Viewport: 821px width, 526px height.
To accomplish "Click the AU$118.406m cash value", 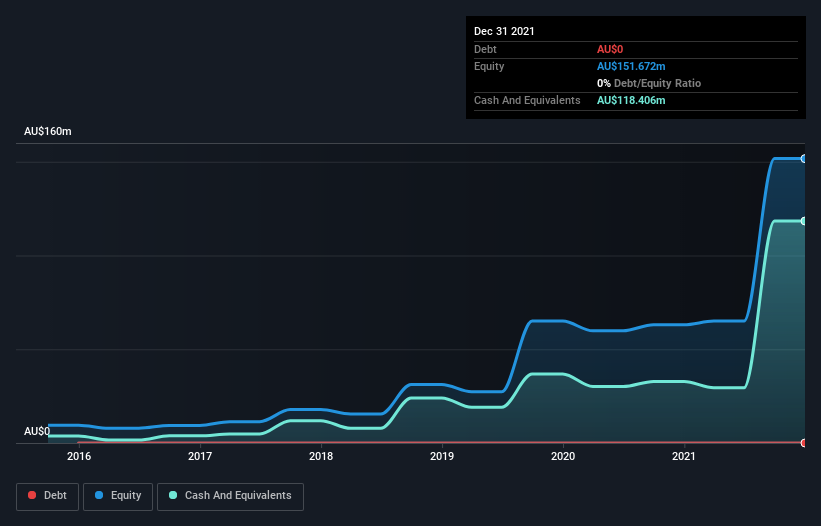I will 631,100.
